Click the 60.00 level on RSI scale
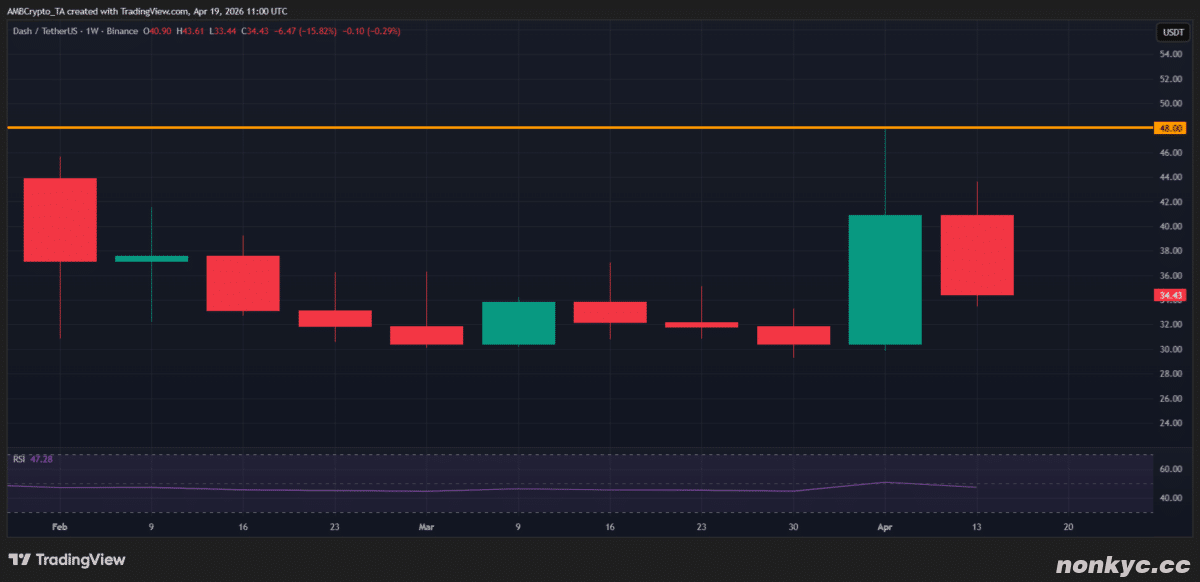 pyautogui.click(x=1170, y=468)
